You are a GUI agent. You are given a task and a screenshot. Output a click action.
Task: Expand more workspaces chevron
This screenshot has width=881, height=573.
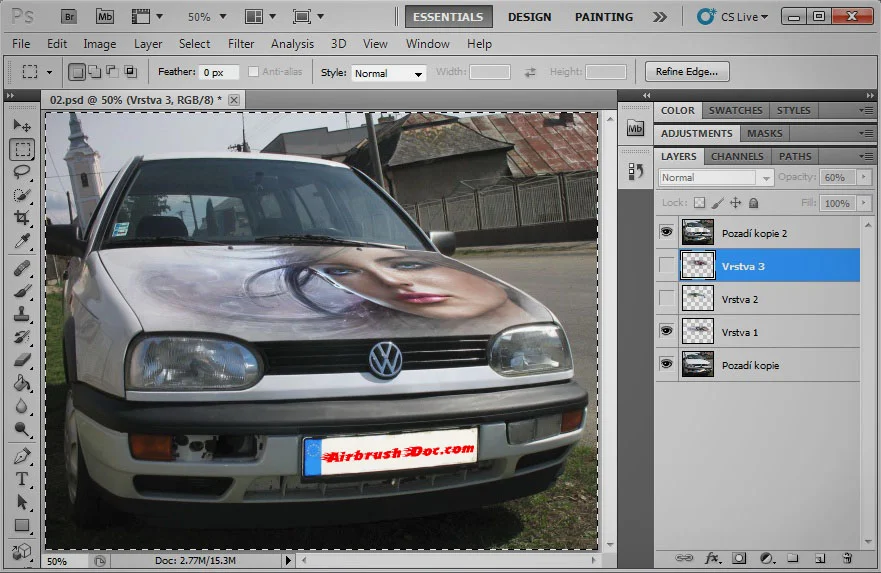tap(660, 17)
